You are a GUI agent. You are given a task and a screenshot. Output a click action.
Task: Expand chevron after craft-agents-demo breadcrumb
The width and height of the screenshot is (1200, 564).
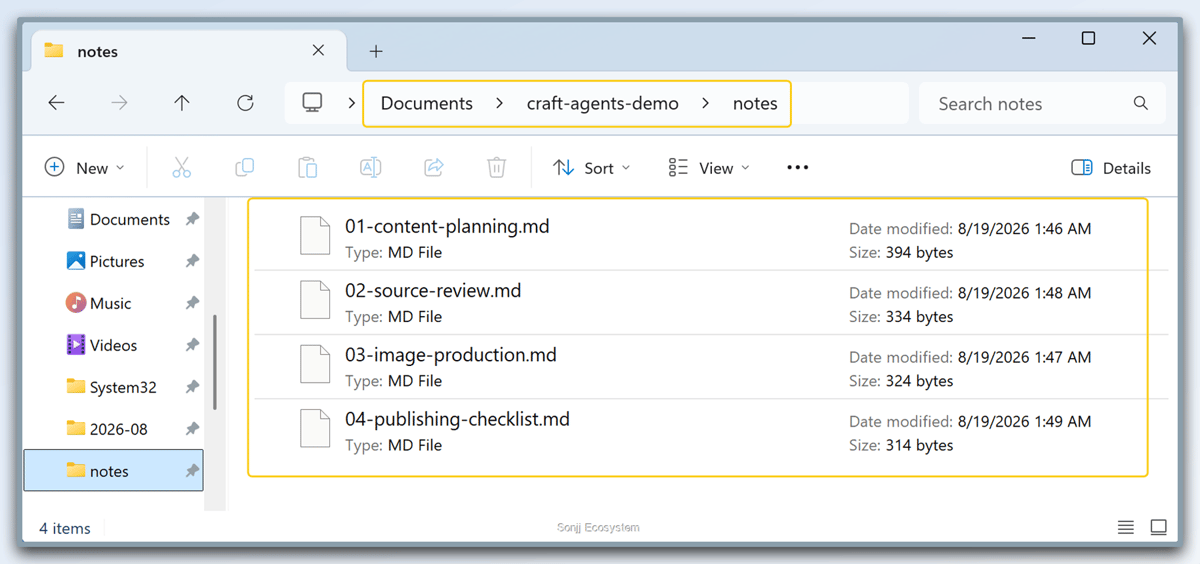pos(706,103)
